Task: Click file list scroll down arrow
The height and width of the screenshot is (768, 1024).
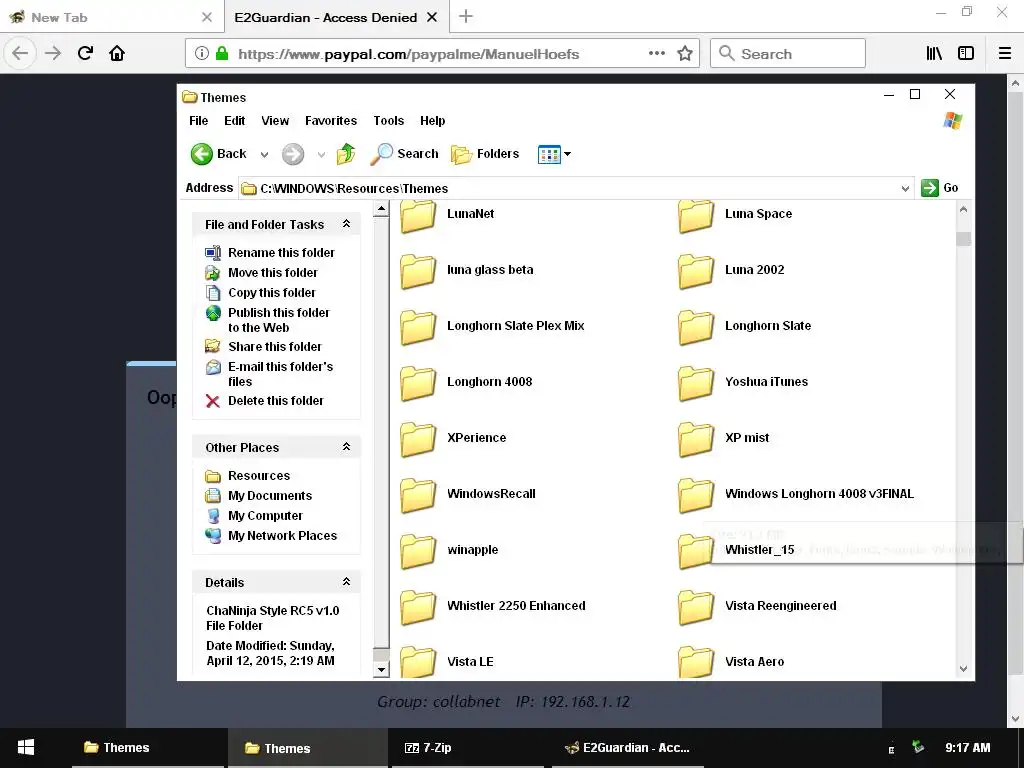Action: click(x=963, y=669)
